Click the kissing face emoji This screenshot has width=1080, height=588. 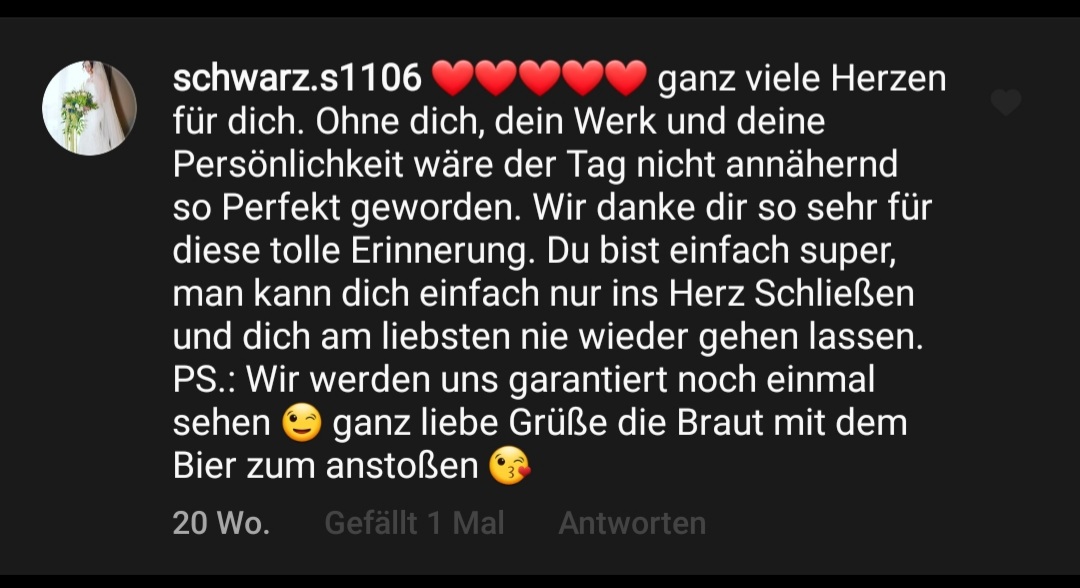[510, 465]
